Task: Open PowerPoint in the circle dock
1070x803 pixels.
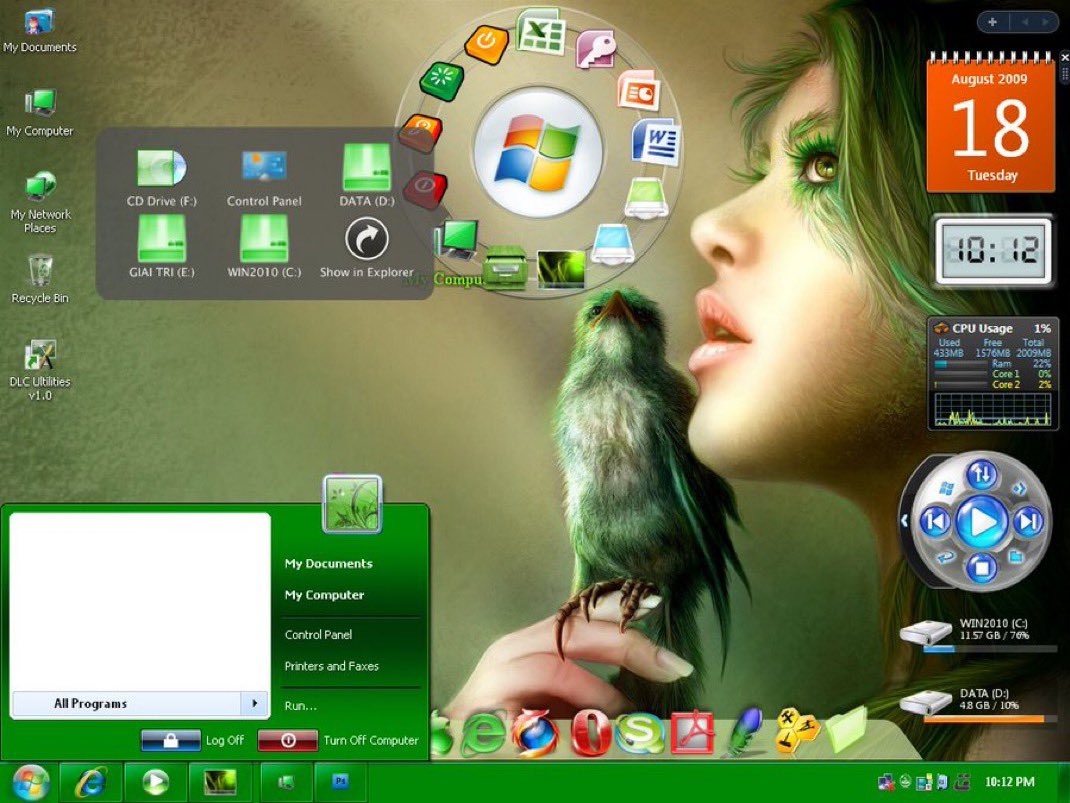Action: [639, 90]
